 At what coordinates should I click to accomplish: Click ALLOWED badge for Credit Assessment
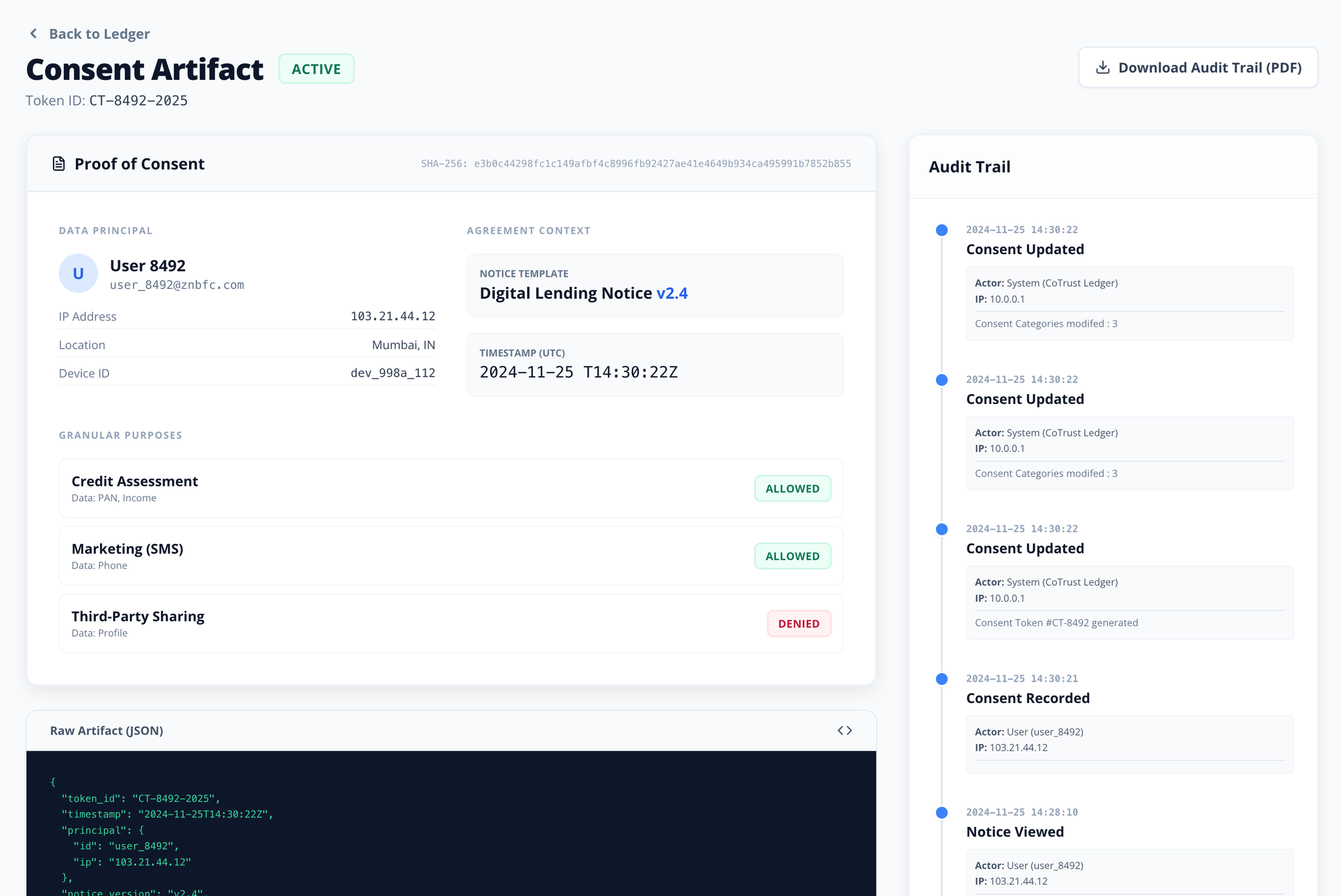792,489
